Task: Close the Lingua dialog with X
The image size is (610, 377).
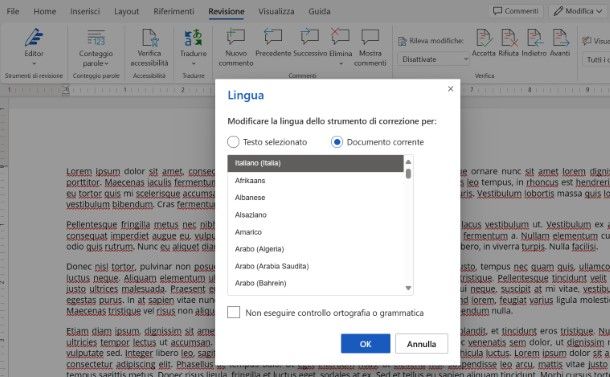Action: tap(450, 89)
